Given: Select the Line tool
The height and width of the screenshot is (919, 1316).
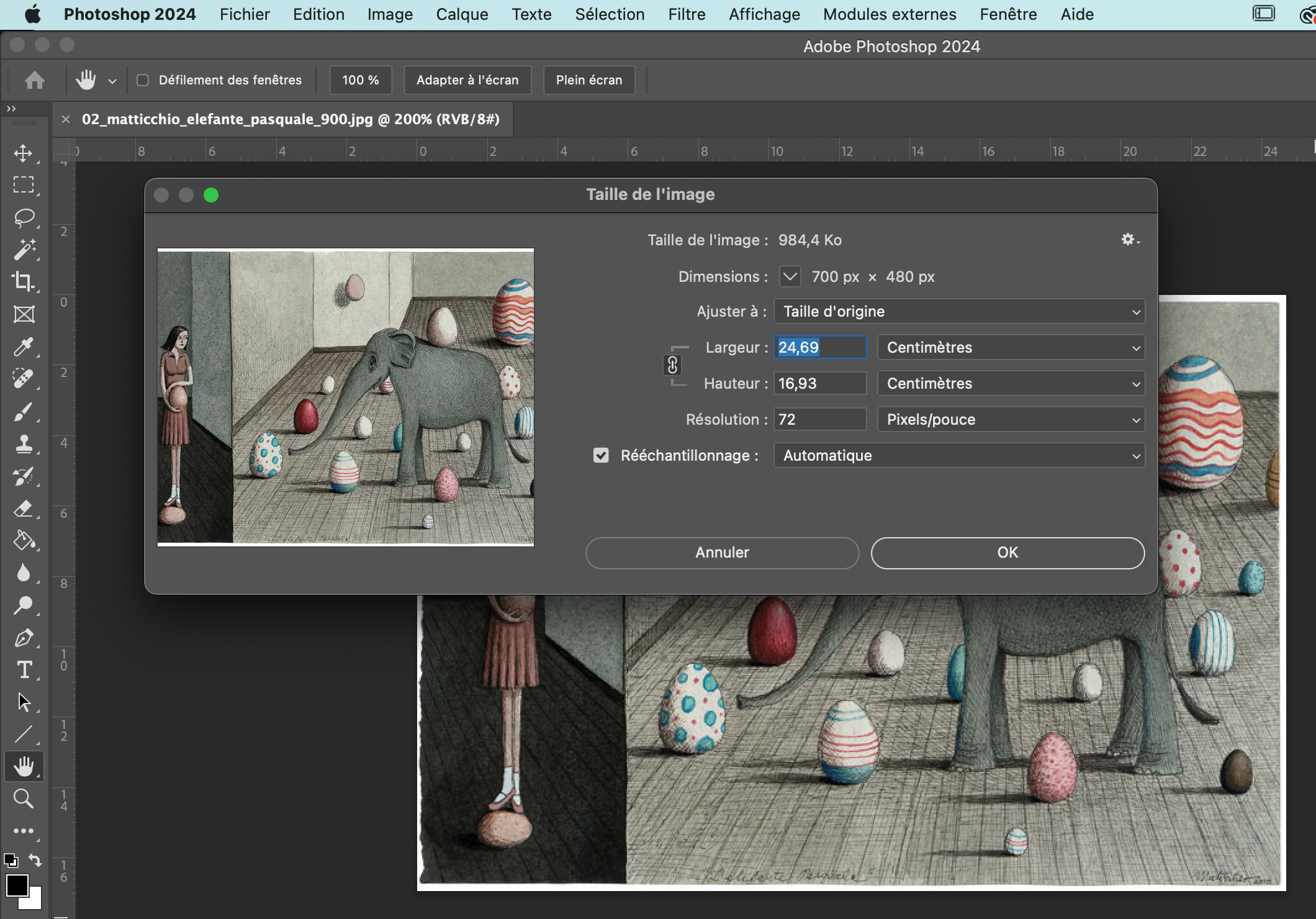Looking at the screenshot, I should coord(24,735).
